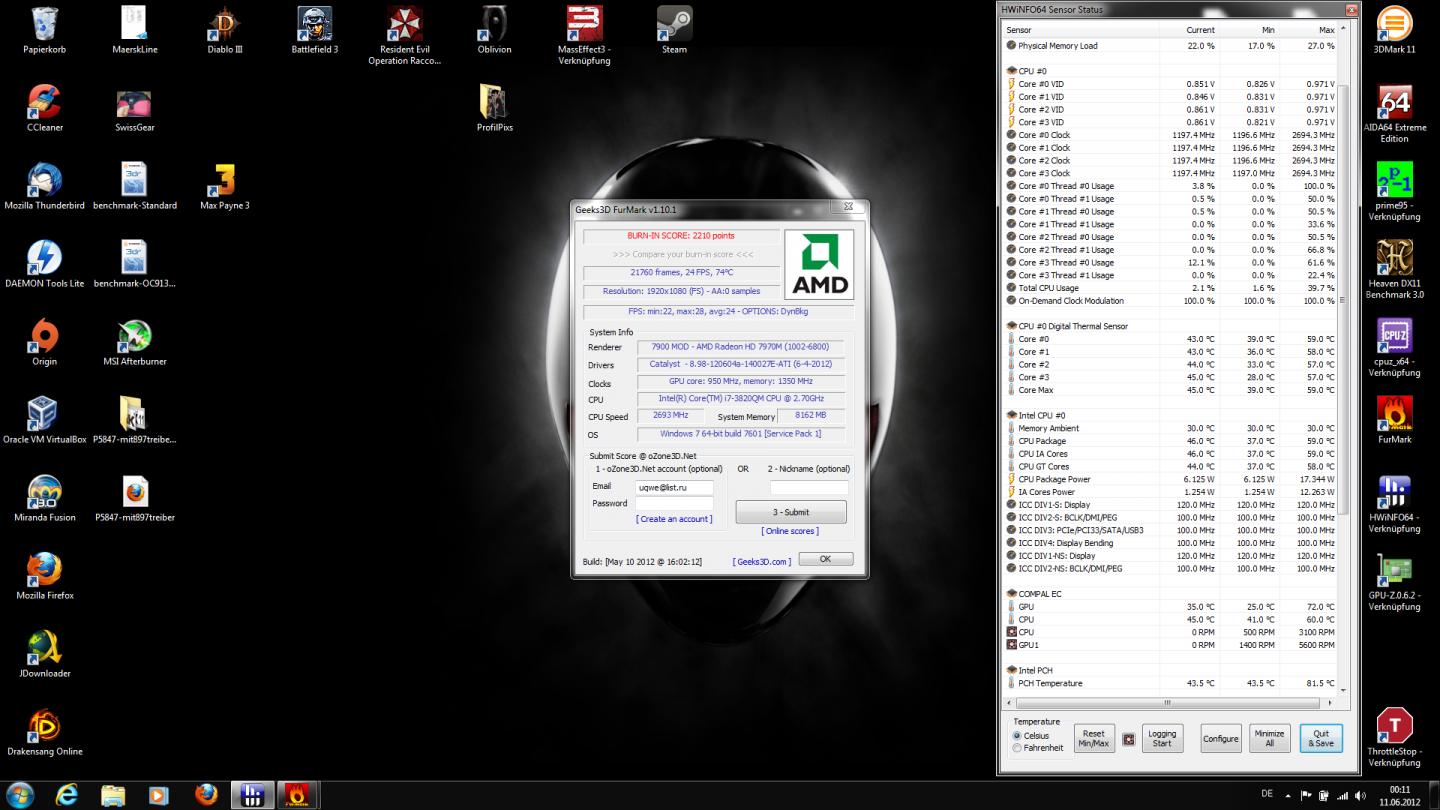Open DAEMON Tools Lite shortcut
This screenshot has height=810, width=1440.
pyautogui.click(x=45, y=264)
